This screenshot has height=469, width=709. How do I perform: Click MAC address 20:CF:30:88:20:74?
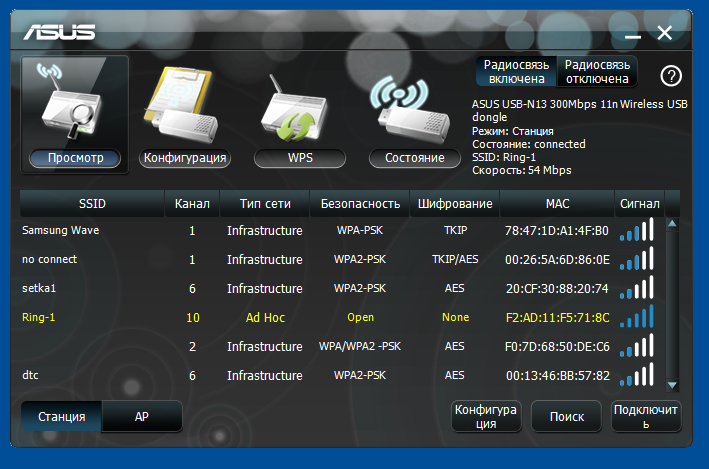(557, 289)
